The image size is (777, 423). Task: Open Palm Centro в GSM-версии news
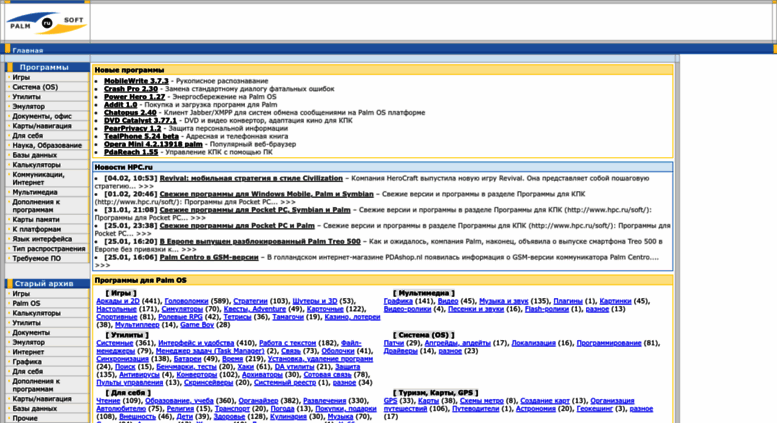209,258
